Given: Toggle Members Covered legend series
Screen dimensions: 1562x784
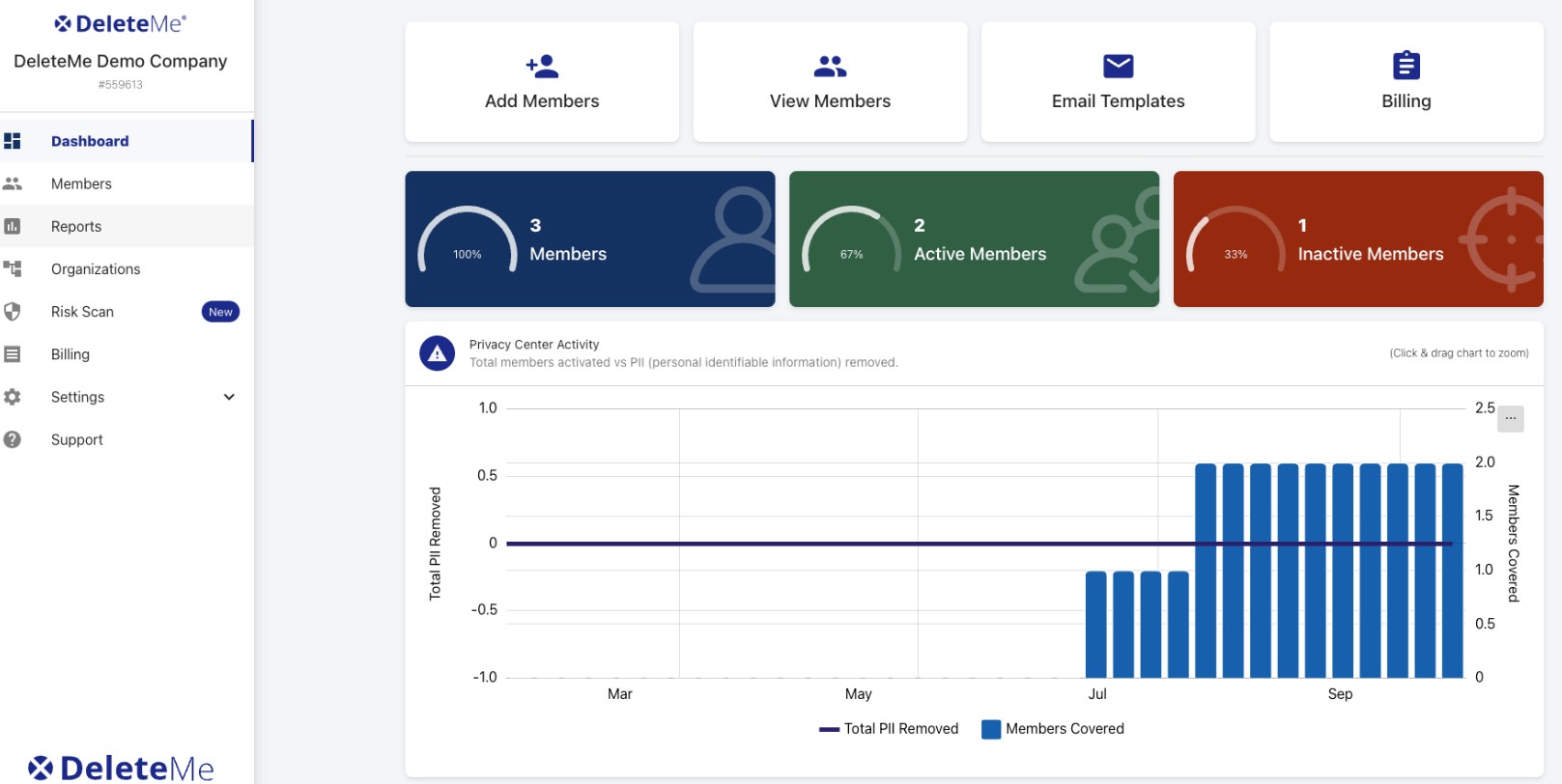Looking at the screenshot, I should [x=1053, y=729].
